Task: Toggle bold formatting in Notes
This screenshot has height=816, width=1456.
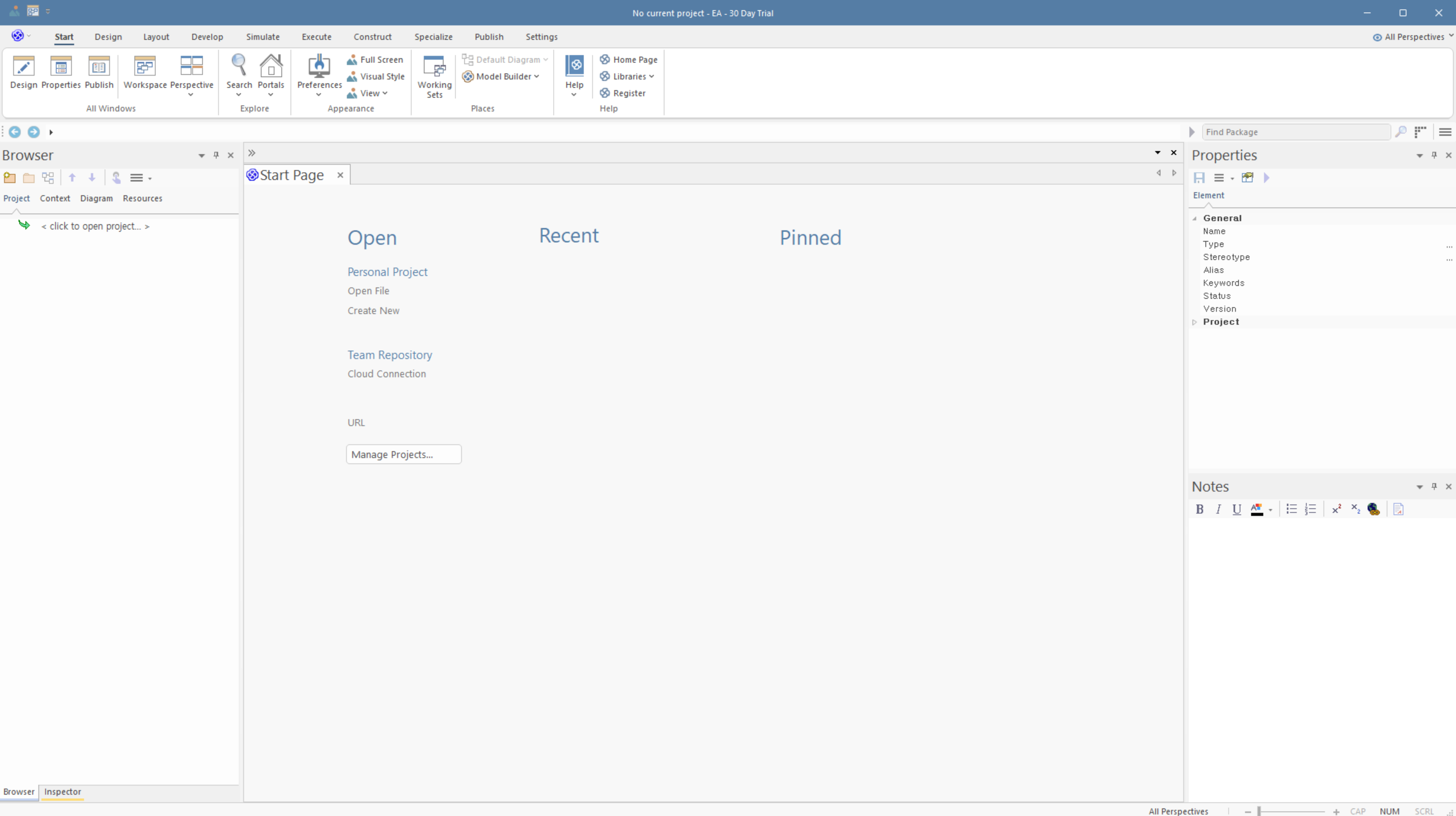Action: [1200, 509]
